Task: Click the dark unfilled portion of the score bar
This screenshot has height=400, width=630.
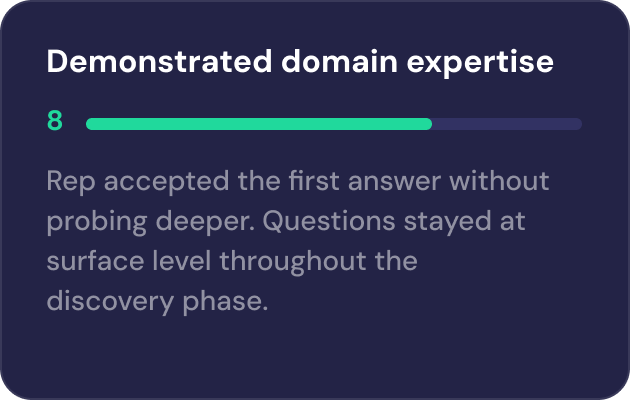Action: tap(506, 124)
